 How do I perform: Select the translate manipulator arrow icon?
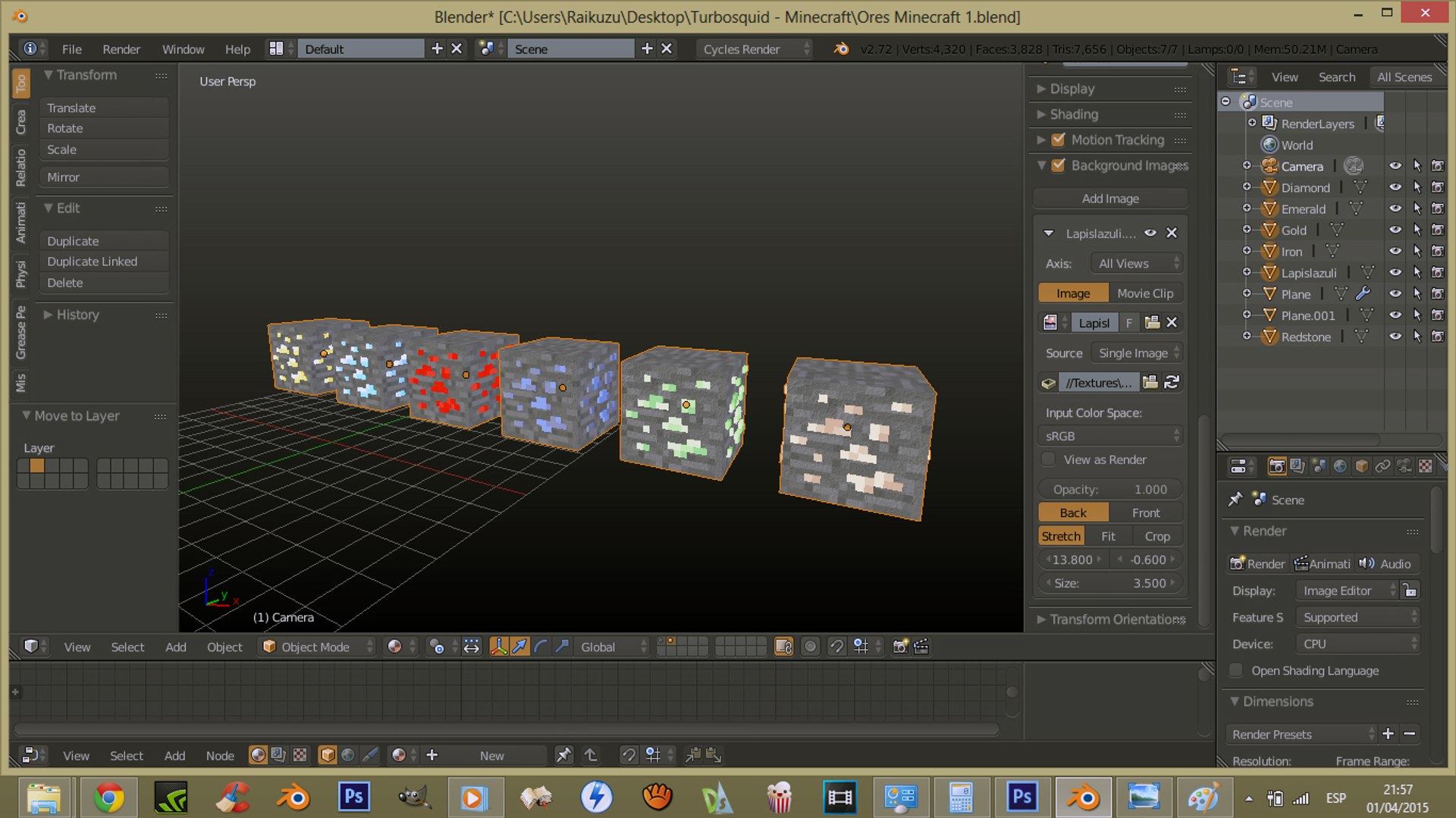[519, 647]
